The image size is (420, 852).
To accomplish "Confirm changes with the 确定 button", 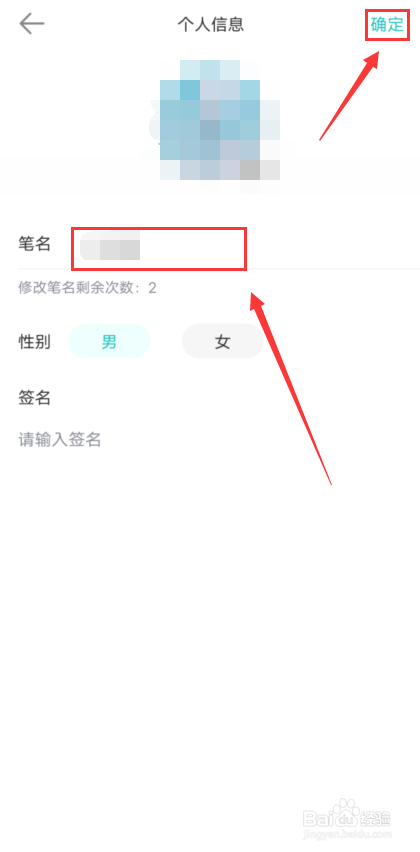I will tap(387, 24).
